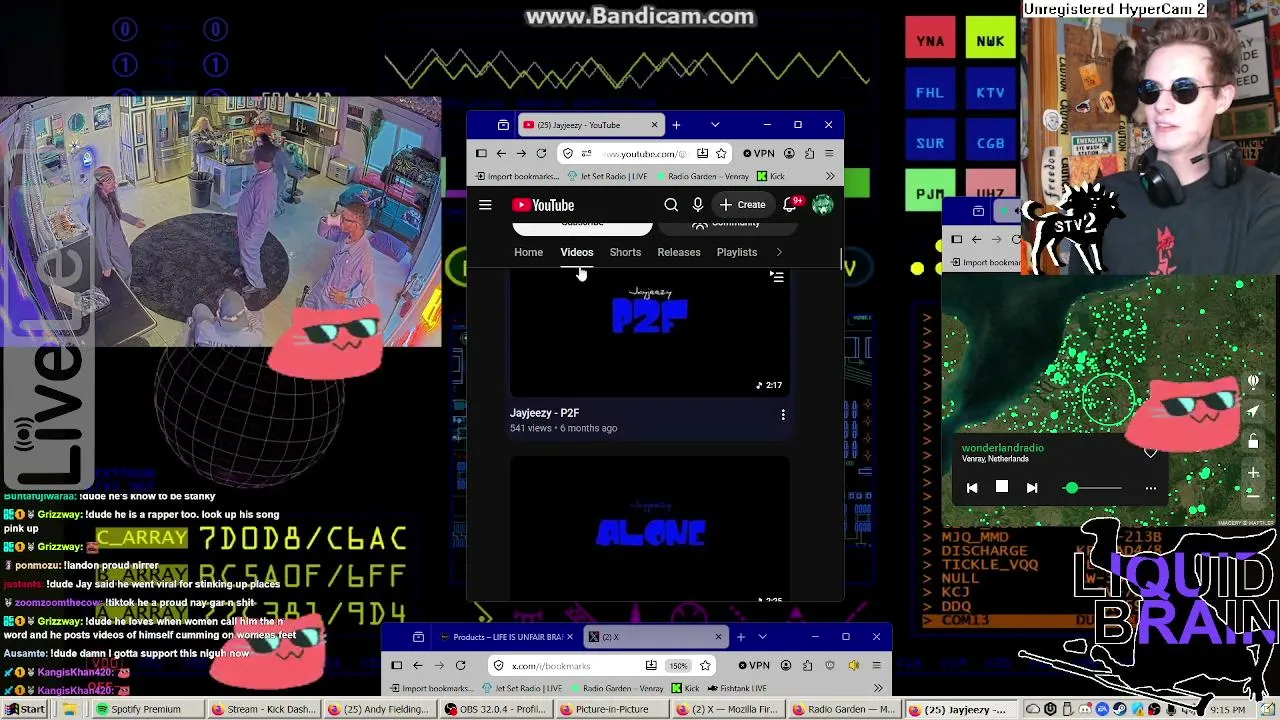Open extensions puzzle icon in YouTube window

(809, 153)
